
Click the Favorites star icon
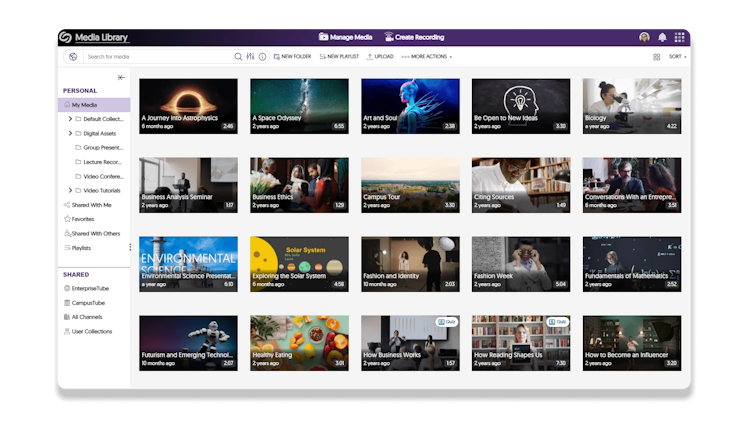(67, 219)
